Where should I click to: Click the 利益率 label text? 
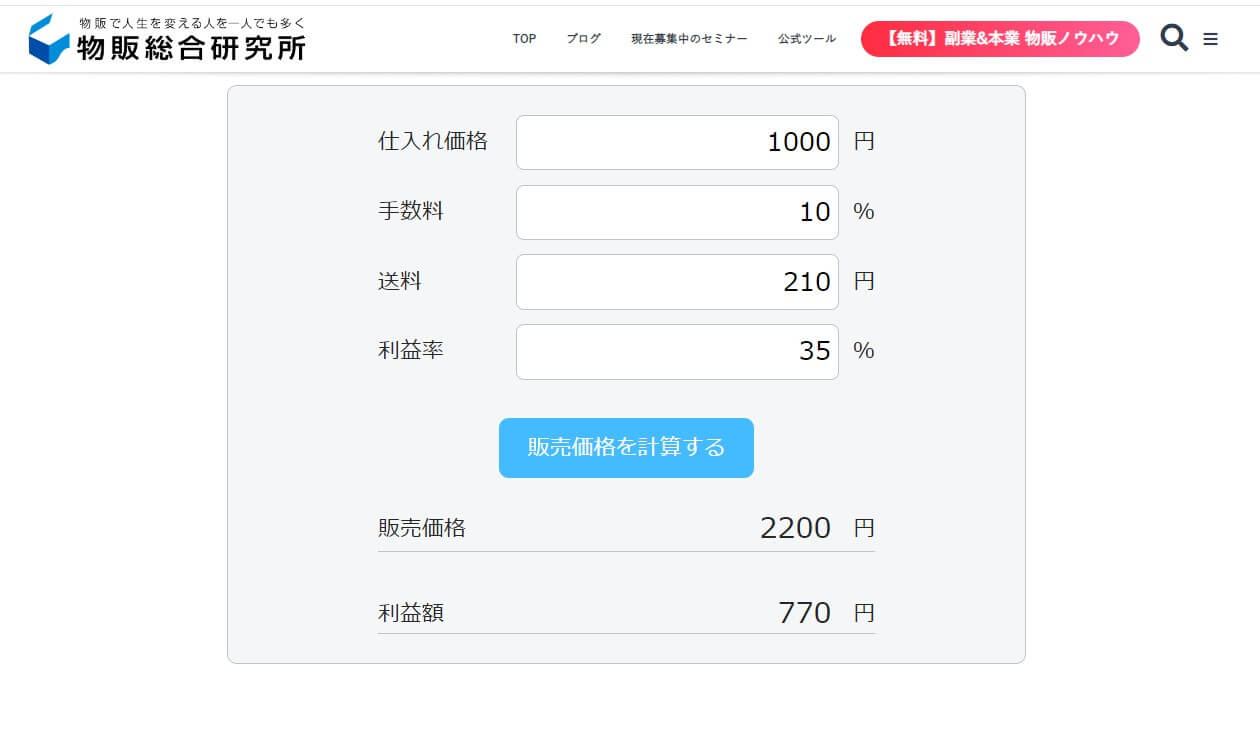click(x=410, y=350)
